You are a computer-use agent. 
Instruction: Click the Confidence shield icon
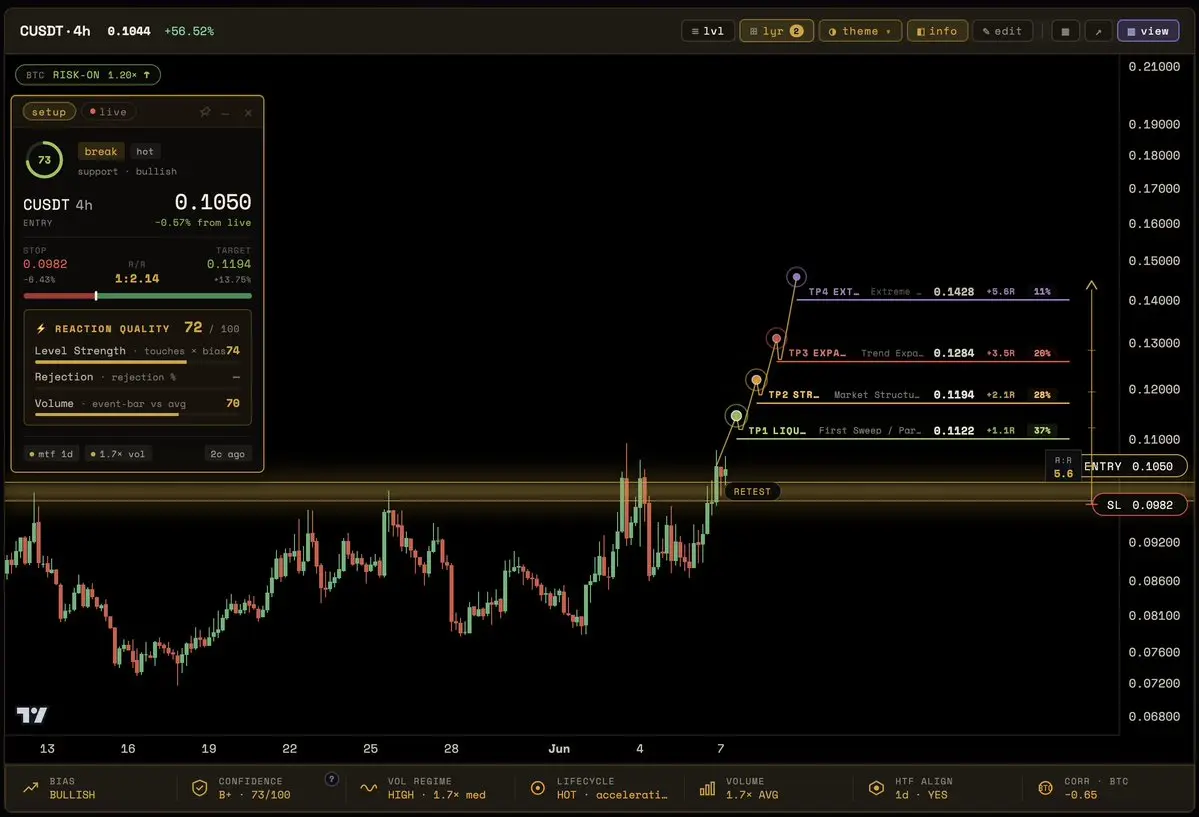[x=200, y=788]
